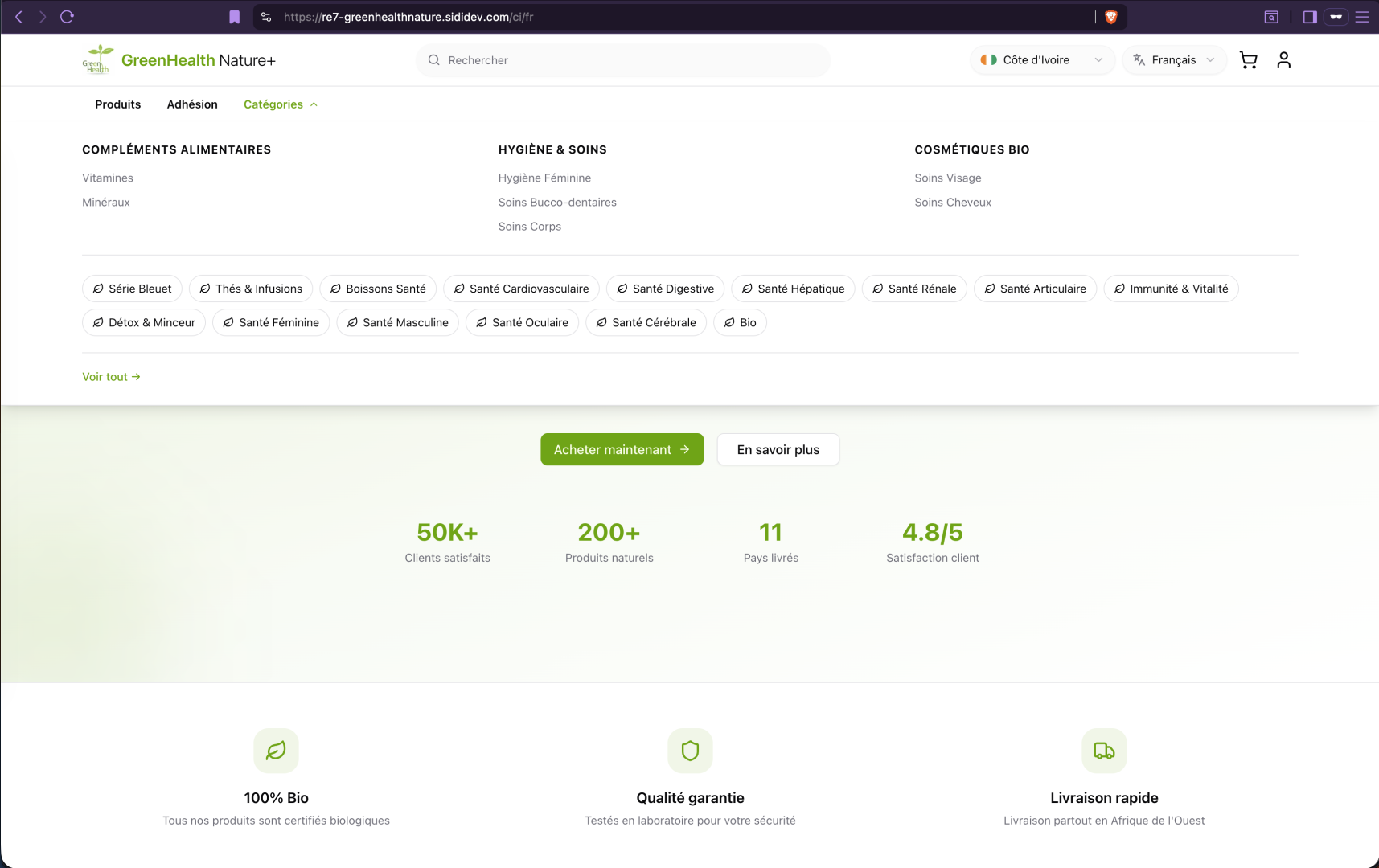Screen dimensions: 1379x868
Task: Select the Santé Cardiovasculaire category chip
Action: [x=521, y=289]
